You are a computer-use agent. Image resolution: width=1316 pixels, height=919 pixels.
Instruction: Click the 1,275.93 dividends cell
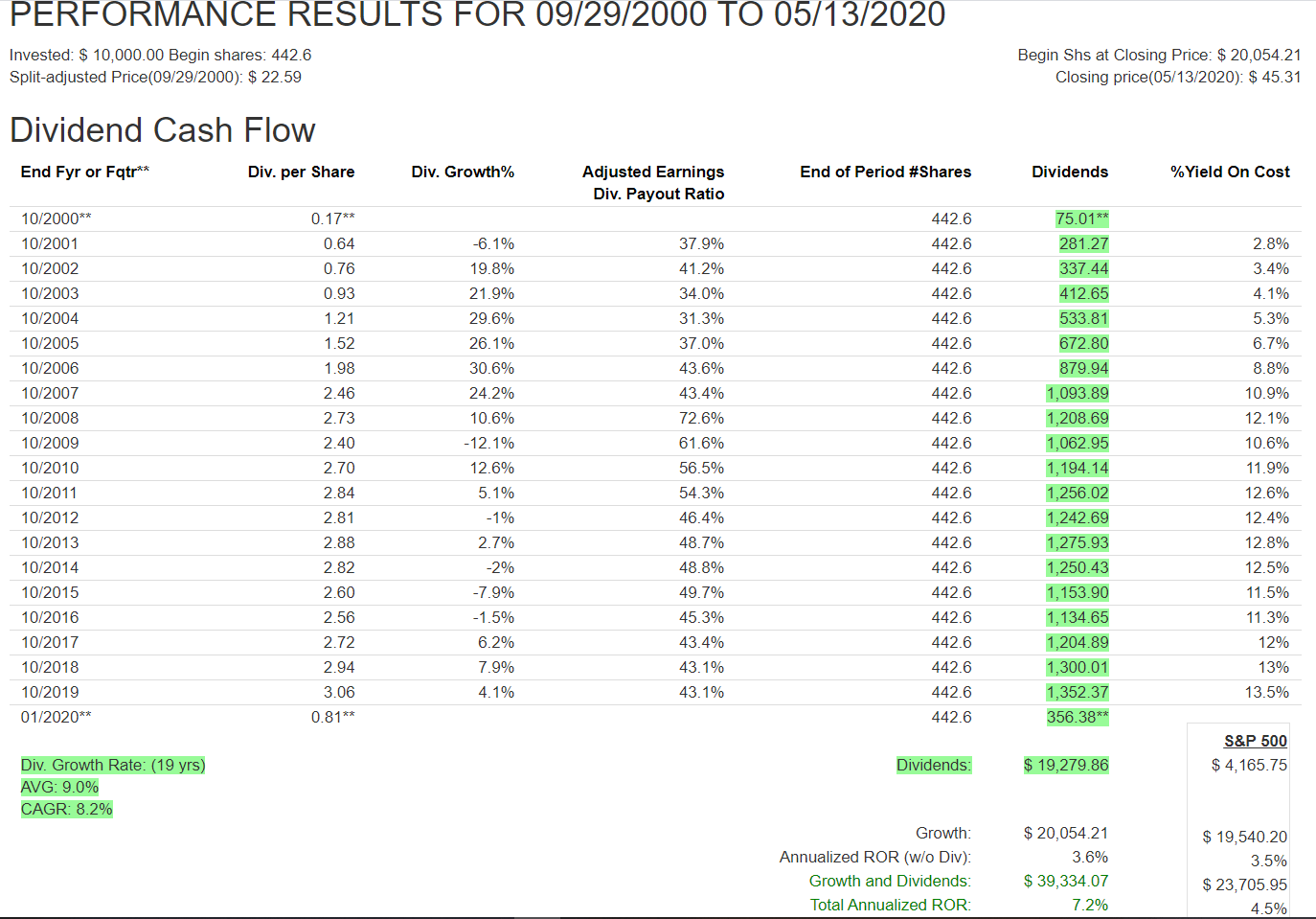click(1078, 542)
